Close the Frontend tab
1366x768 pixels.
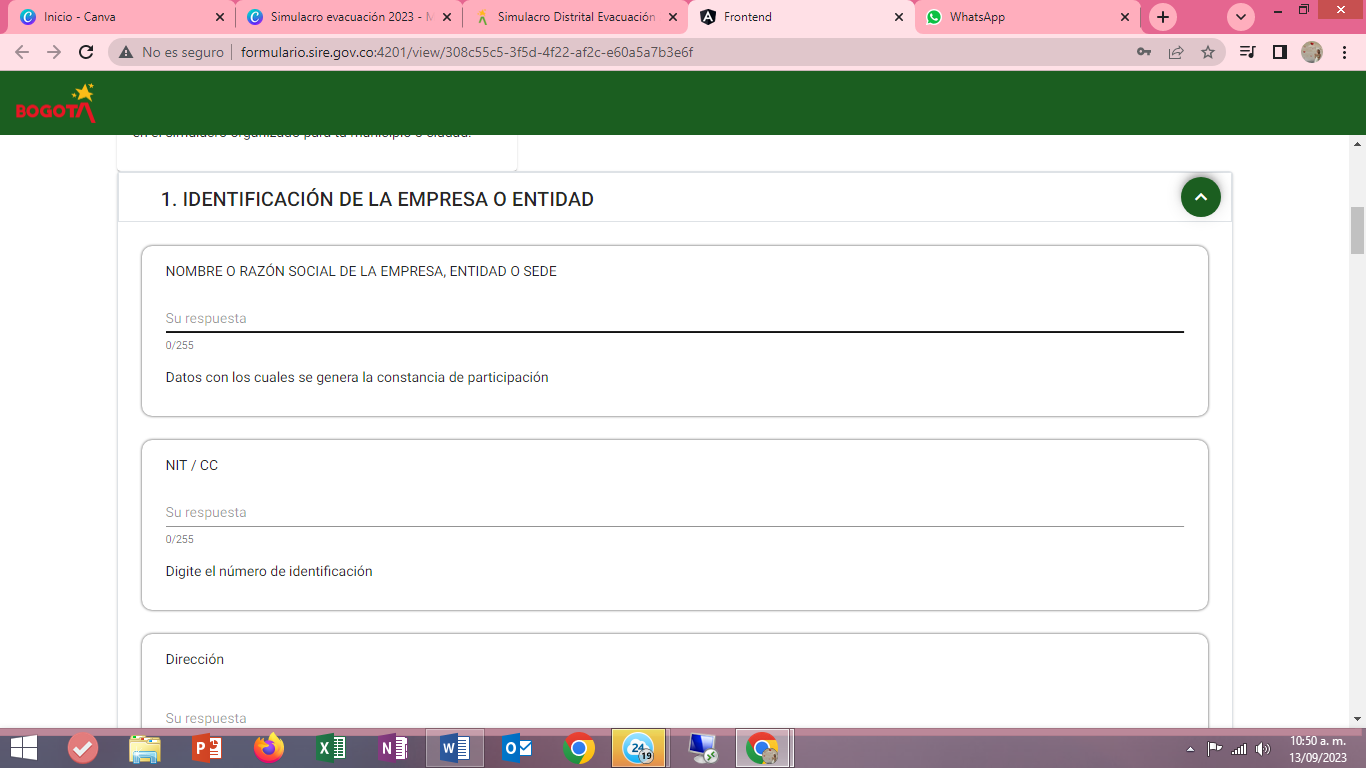[898, 17]
